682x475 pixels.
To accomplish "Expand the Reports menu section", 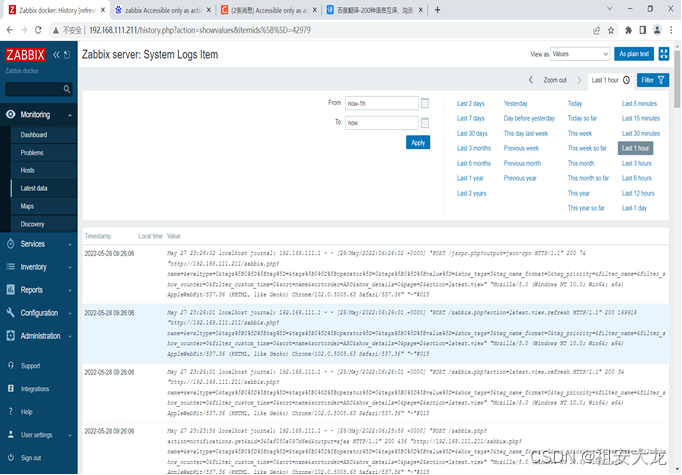I will tap(39, 290).
